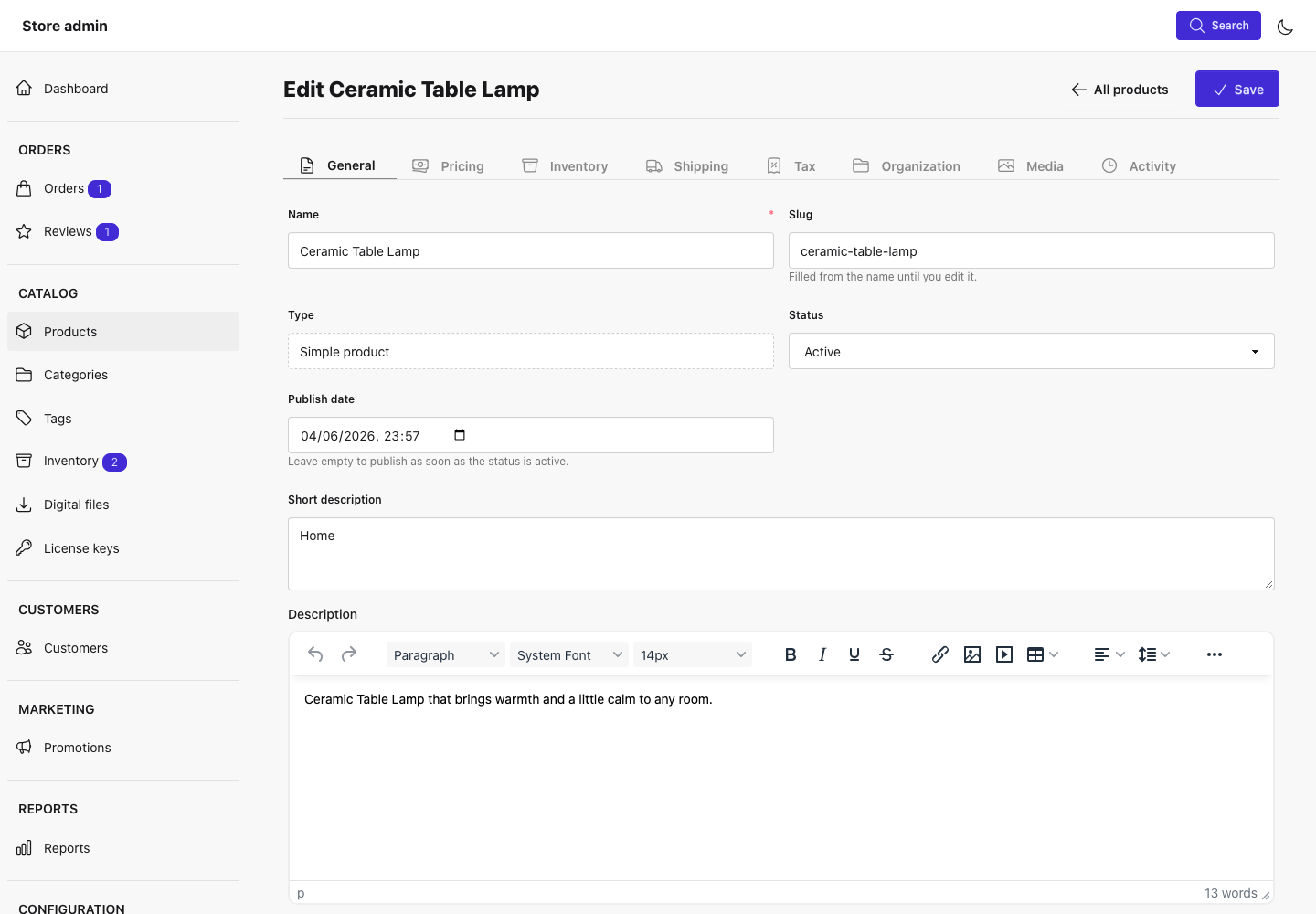1316x914 pixels.
Task: Switch to the Inventory tab
Action: [565, 165]
